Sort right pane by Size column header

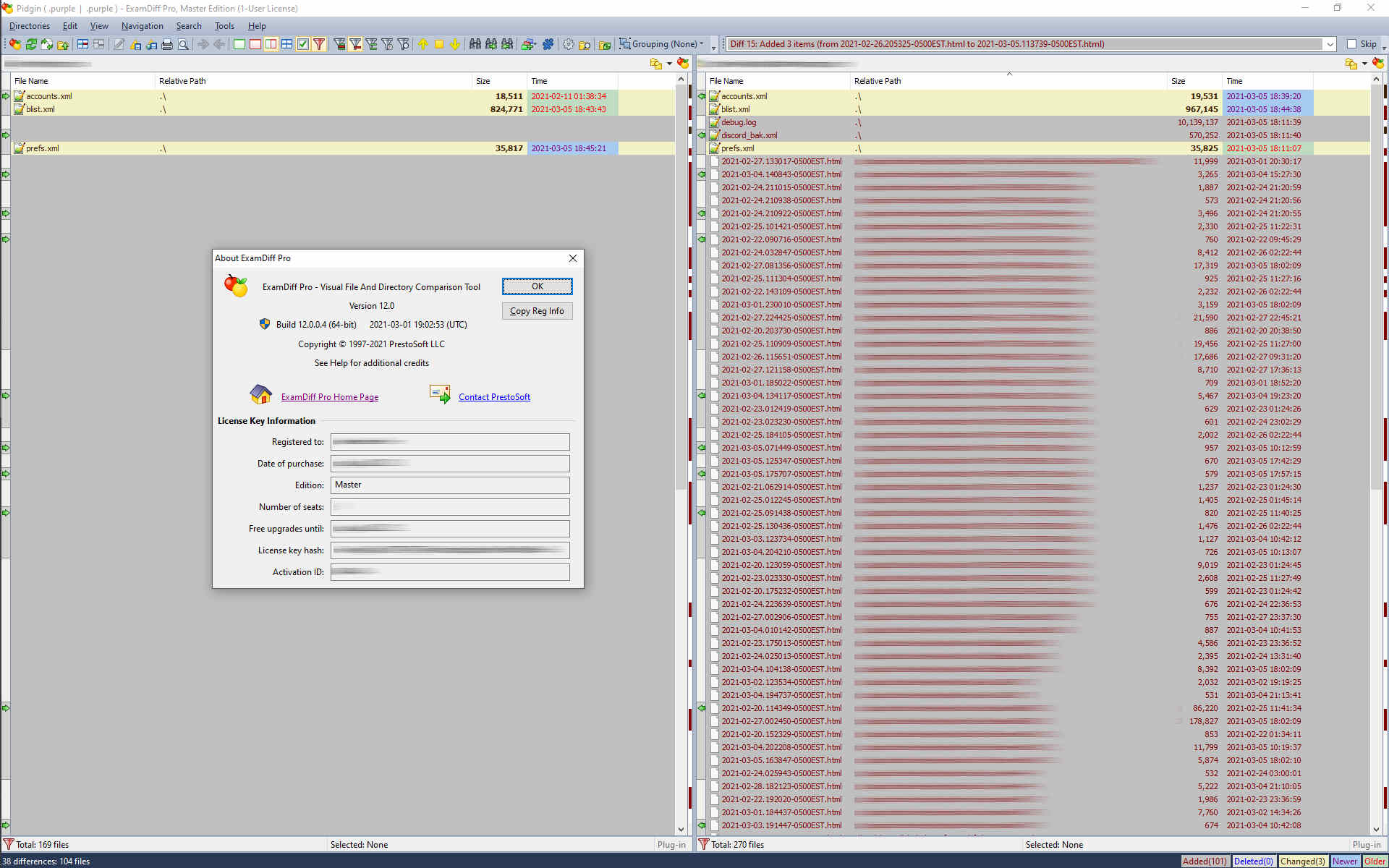pyautogui.click(x=1194, y=81)
